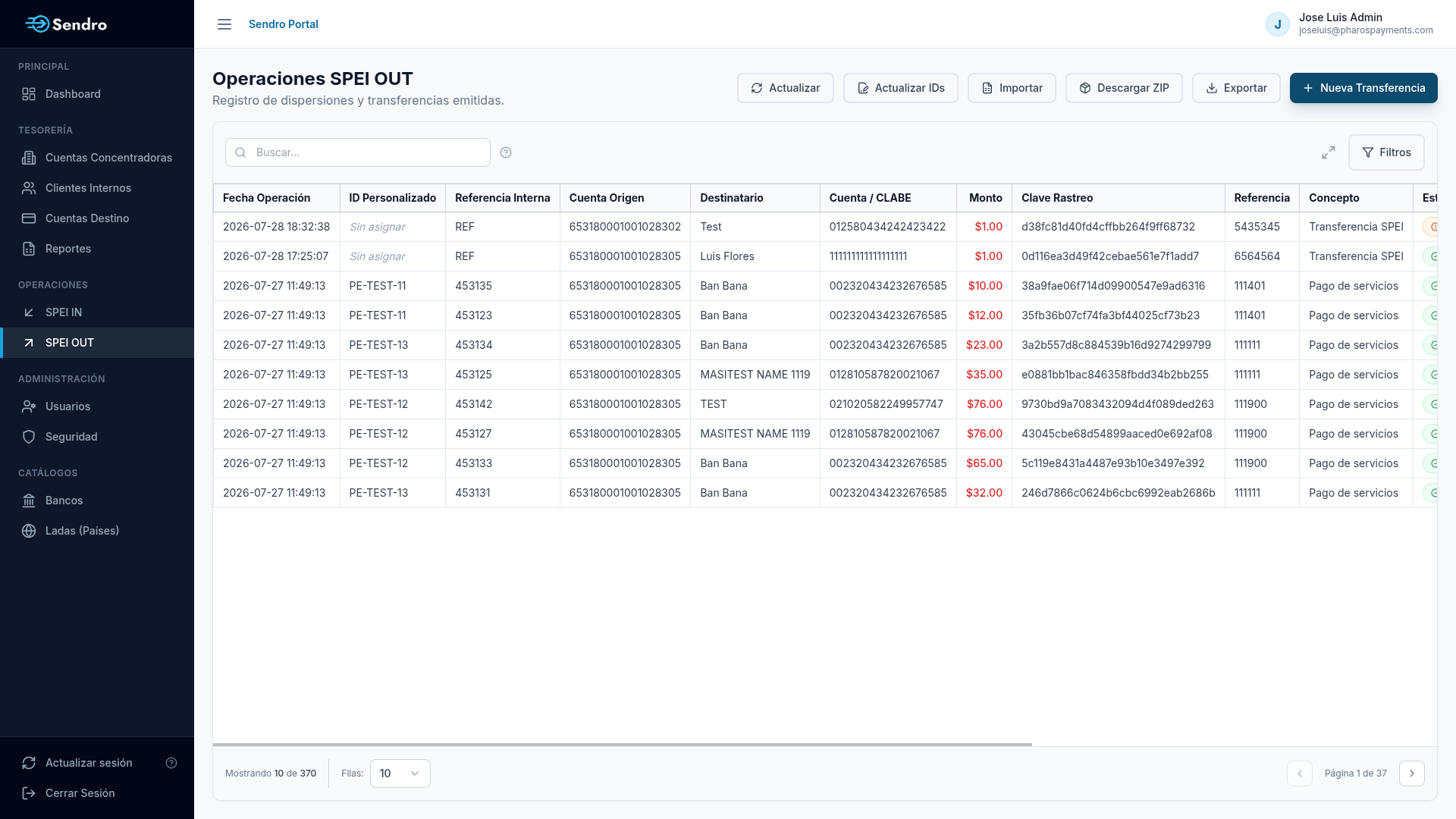Open the Filtros filter panel
The image size is (1456, 819).
coord(1386,152)
